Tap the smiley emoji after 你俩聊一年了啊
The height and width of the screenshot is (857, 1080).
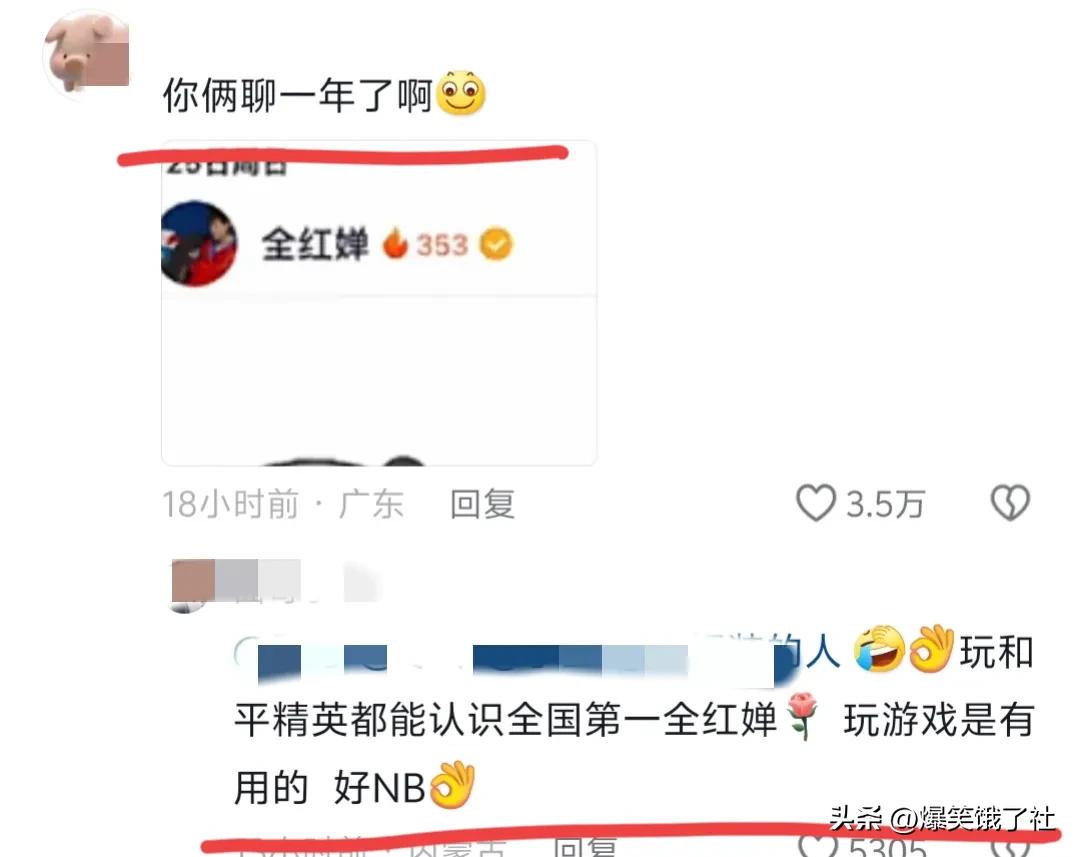pyautogui.click(x=461, y=94)
